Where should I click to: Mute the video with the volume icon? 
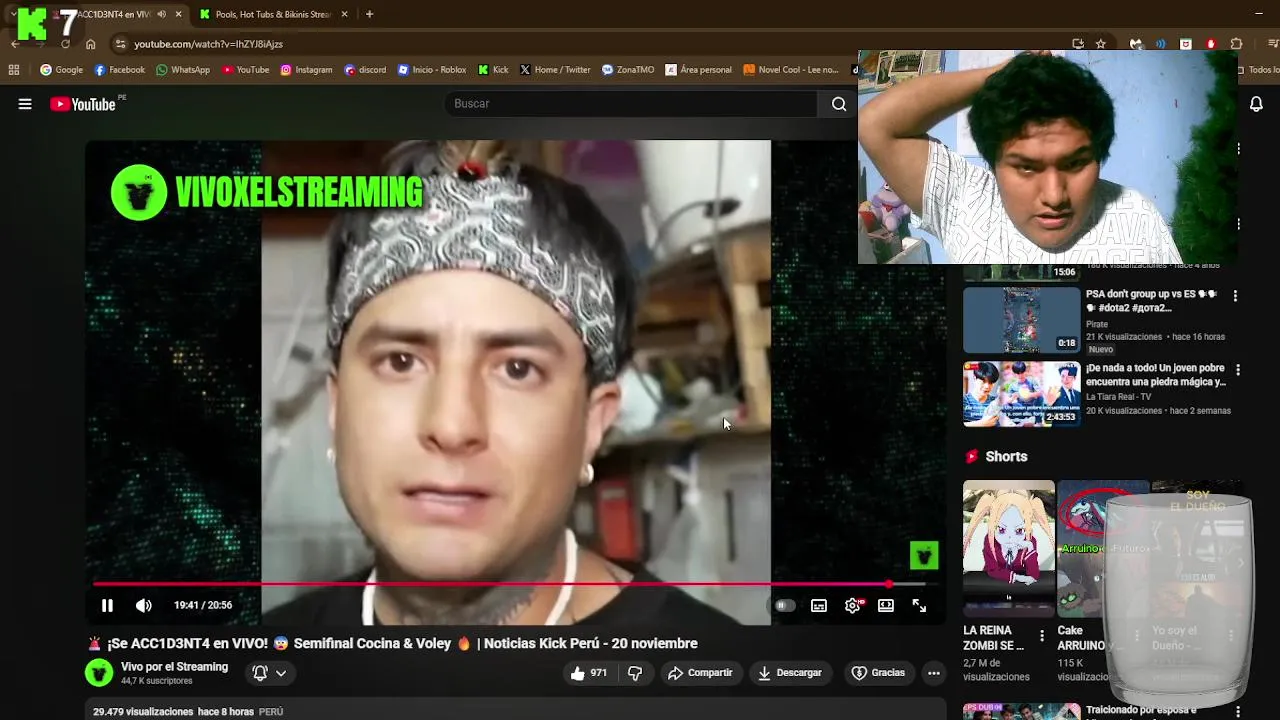144,605
